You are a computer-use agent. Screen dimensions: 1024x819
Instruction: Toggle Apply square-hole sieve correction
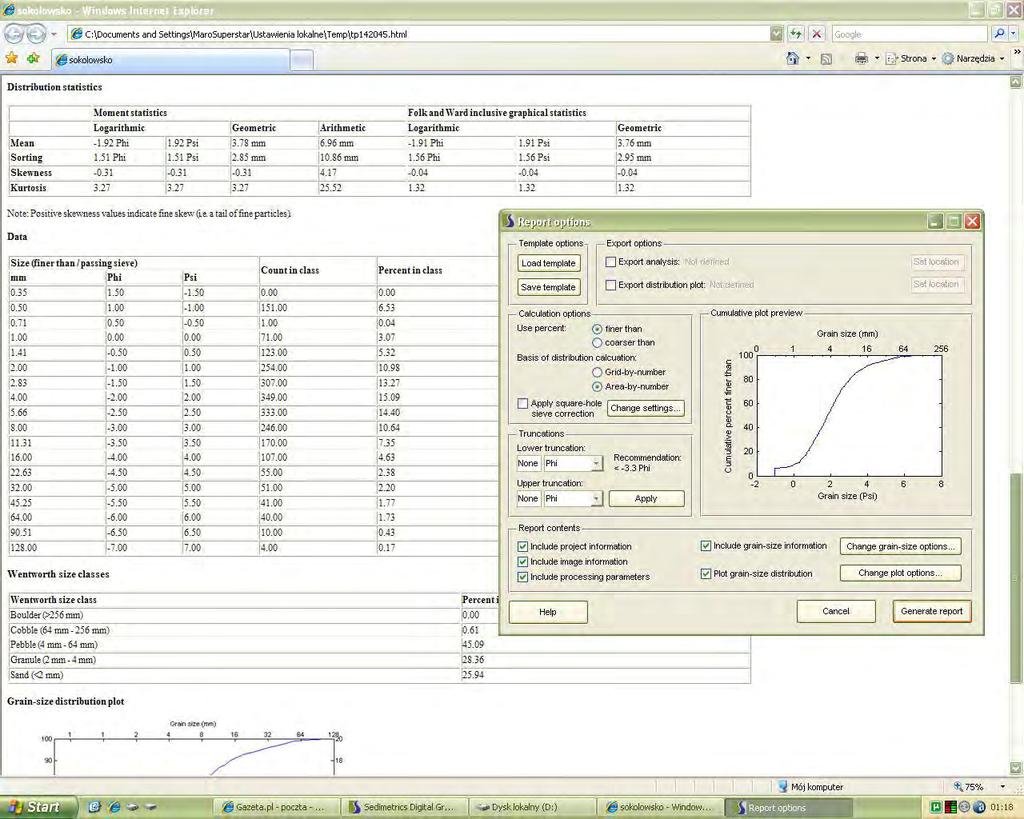click(x=522, y=404)
